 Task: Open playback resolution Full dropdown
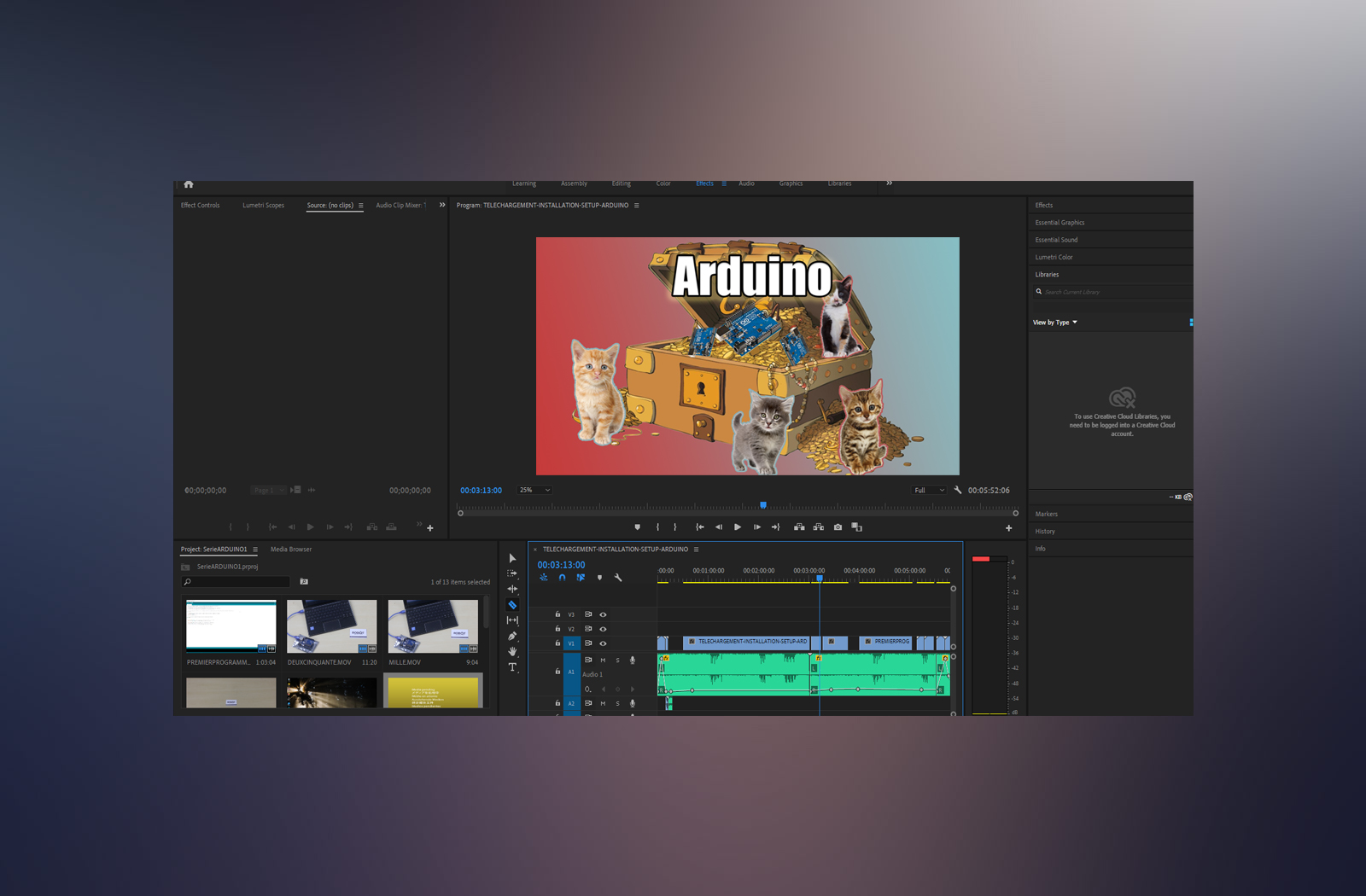pyautogui.click(x=929, y=491)
